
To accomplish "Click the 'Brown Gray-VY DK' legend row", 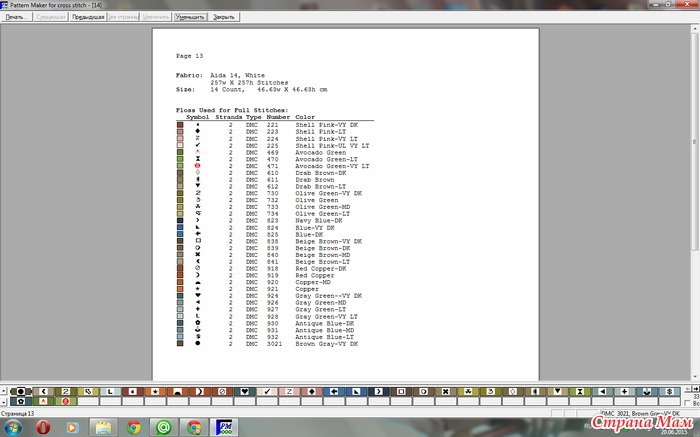I will pos(267,344).
